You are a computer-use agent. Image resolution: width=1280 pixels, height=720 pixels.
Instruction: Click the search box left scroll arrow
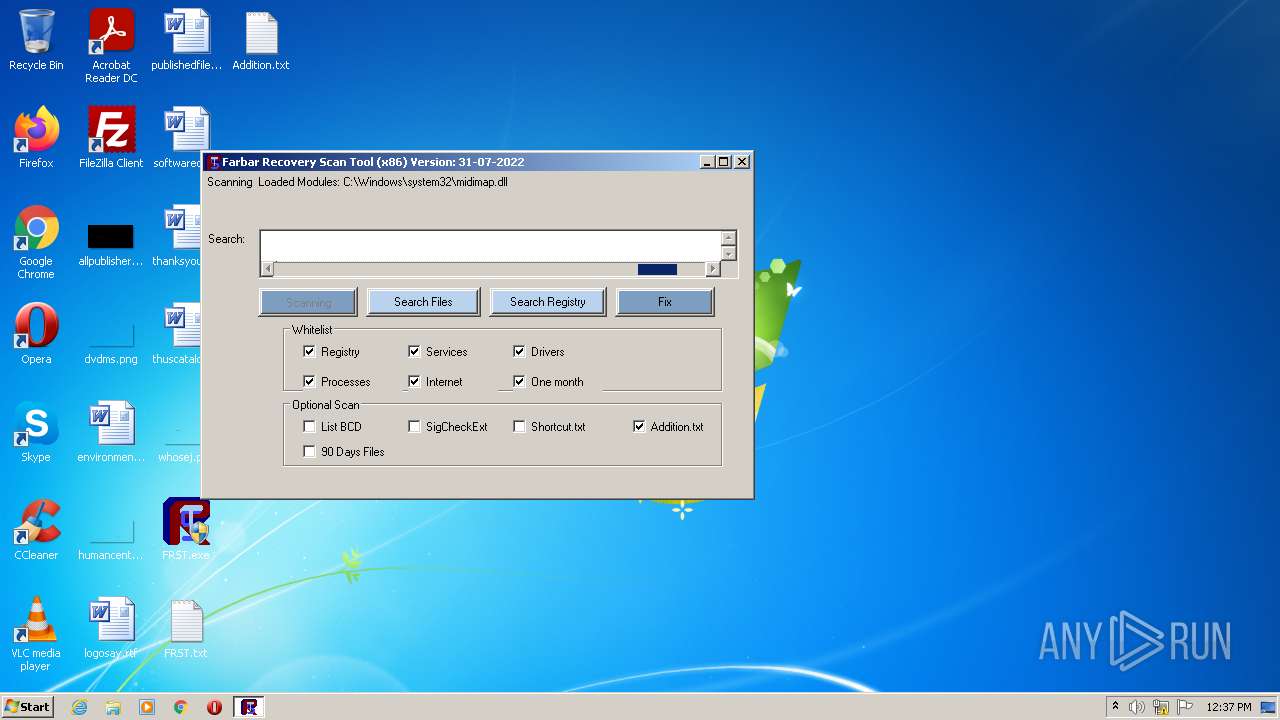267,269
